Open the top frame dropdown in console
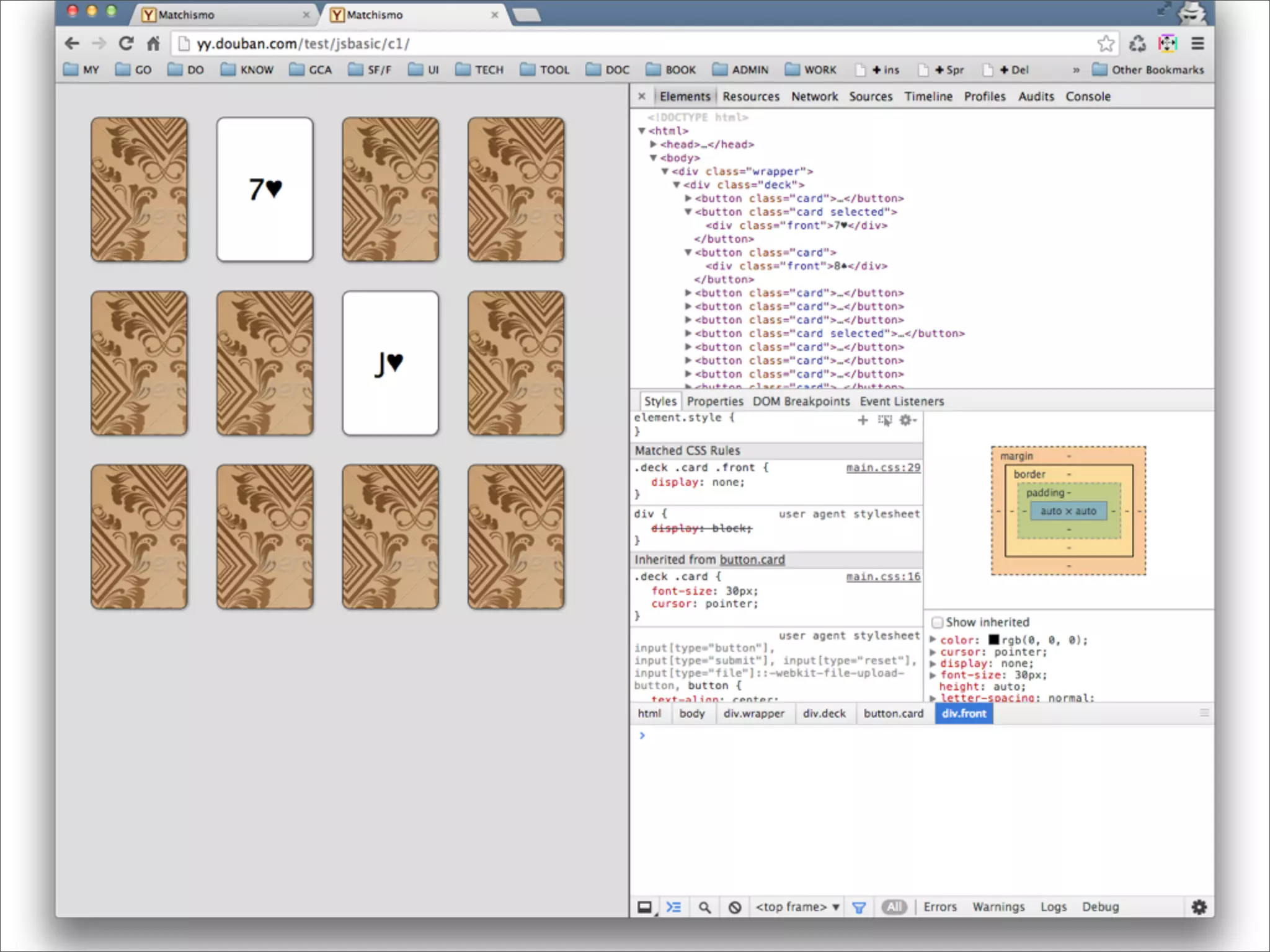The image size is (1270, 952). point(797,907)
